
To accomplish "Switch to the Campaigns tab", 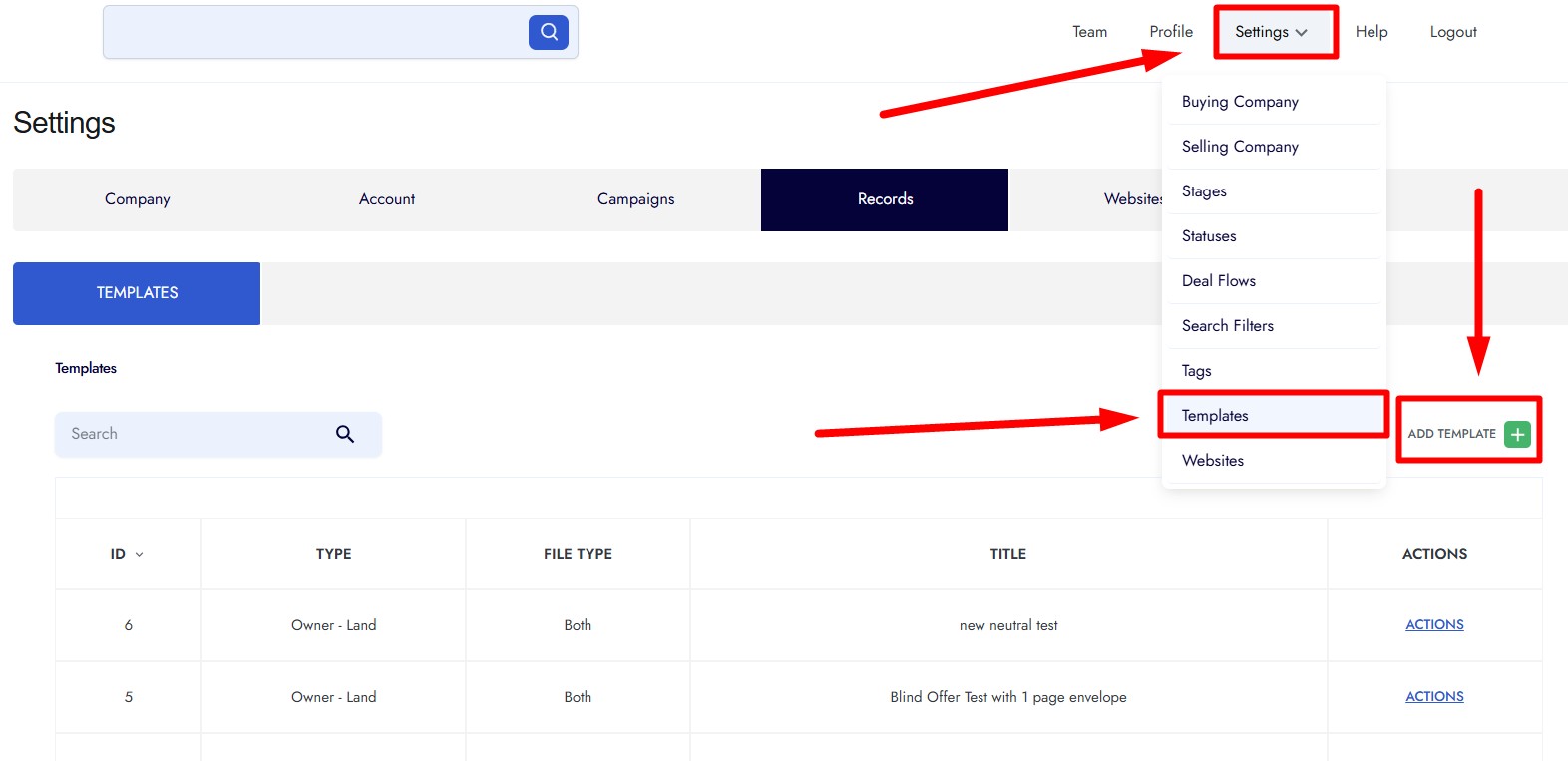I will (x=635, y=199).
